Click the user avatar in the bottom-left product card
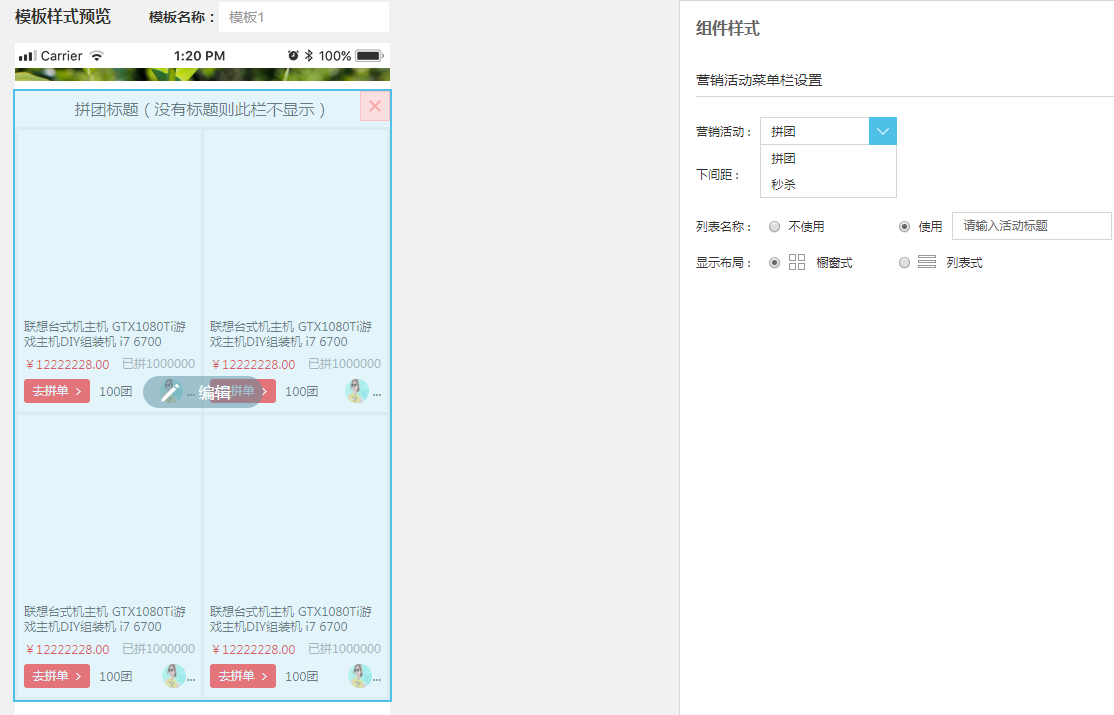Screen dimensions: 1114x715 coord(174,676)
